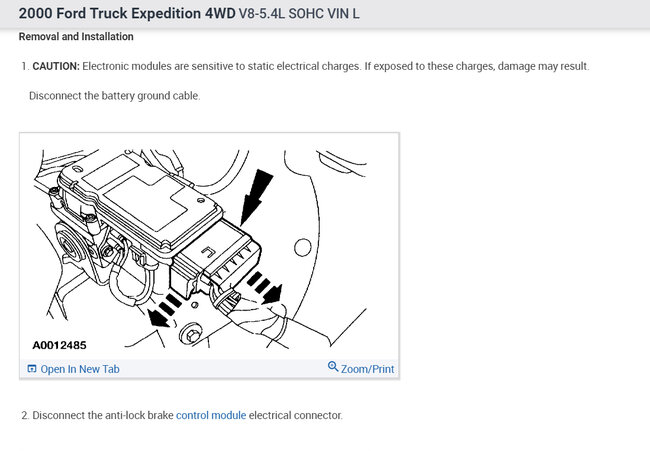The height and width of the screenshot is (451, 650).
Task: Select the Zoom/Print link text
Action: coord(367,369)
